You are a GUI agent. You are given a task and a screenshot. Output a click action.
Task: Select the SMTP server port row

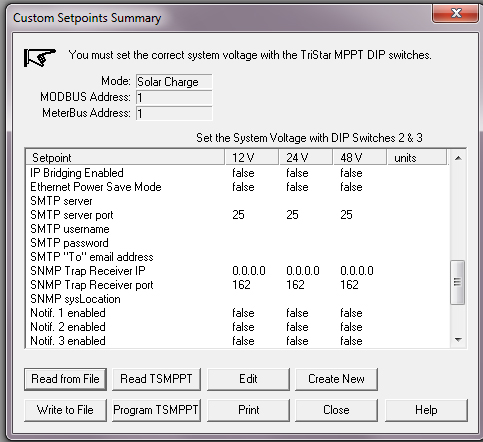click(237, 215)
